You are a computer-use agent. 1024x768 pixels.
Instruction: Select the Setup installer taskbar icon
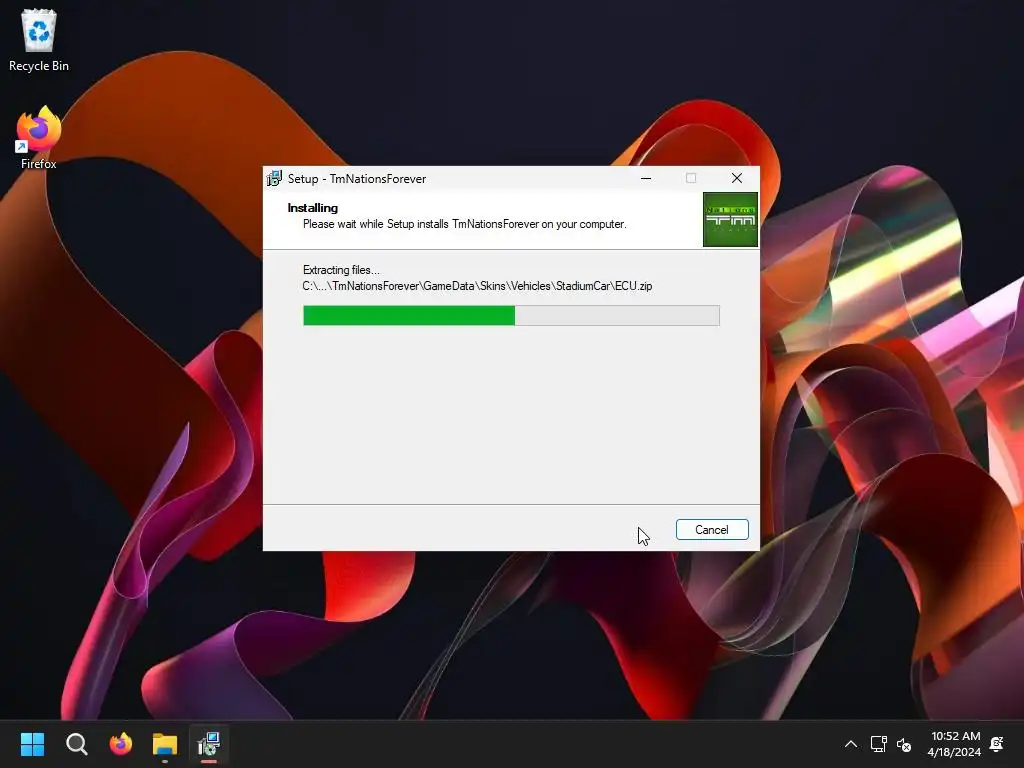point(209,744)
